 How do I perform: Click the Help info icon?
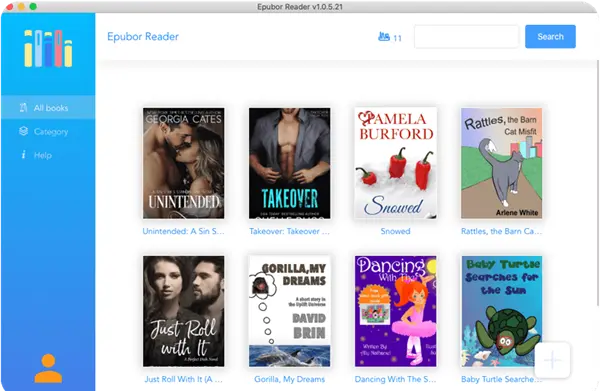click(23, 155)
